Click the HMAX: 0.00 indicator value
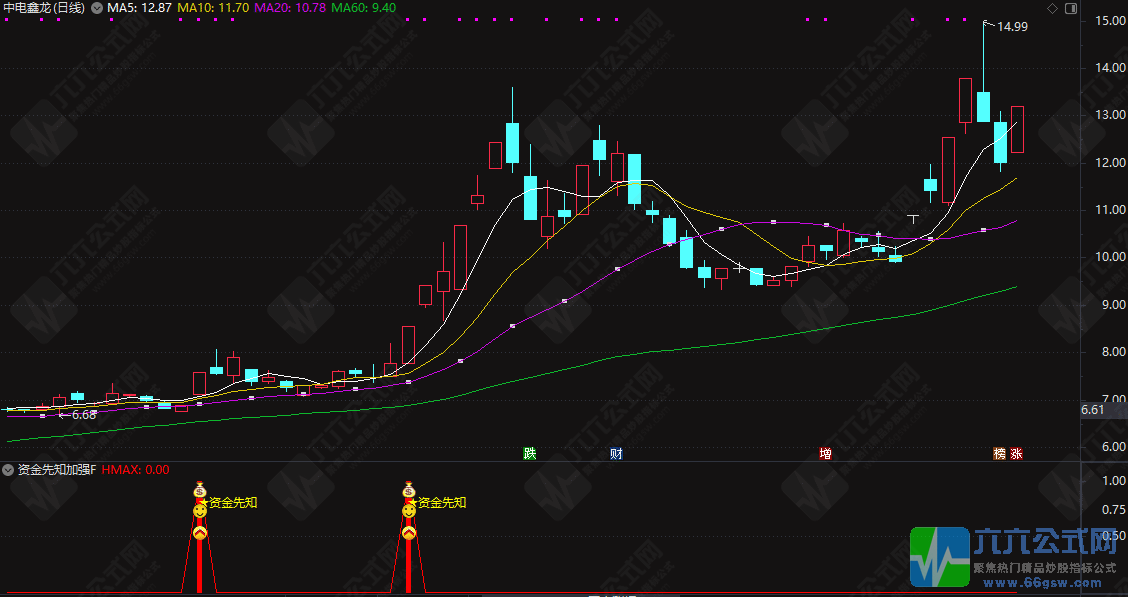The image size is (1128, 597). click(x=136, y=469)
